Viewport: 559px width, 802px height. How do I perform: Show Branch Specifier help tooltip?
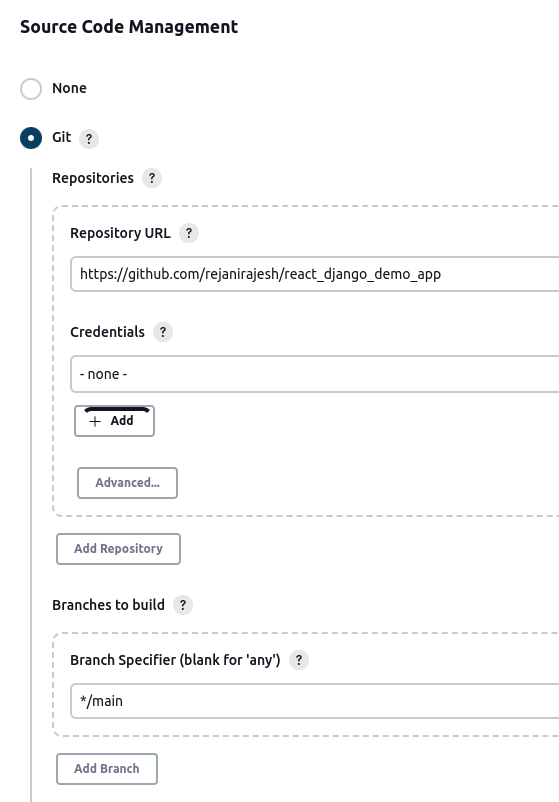[299, 660]
